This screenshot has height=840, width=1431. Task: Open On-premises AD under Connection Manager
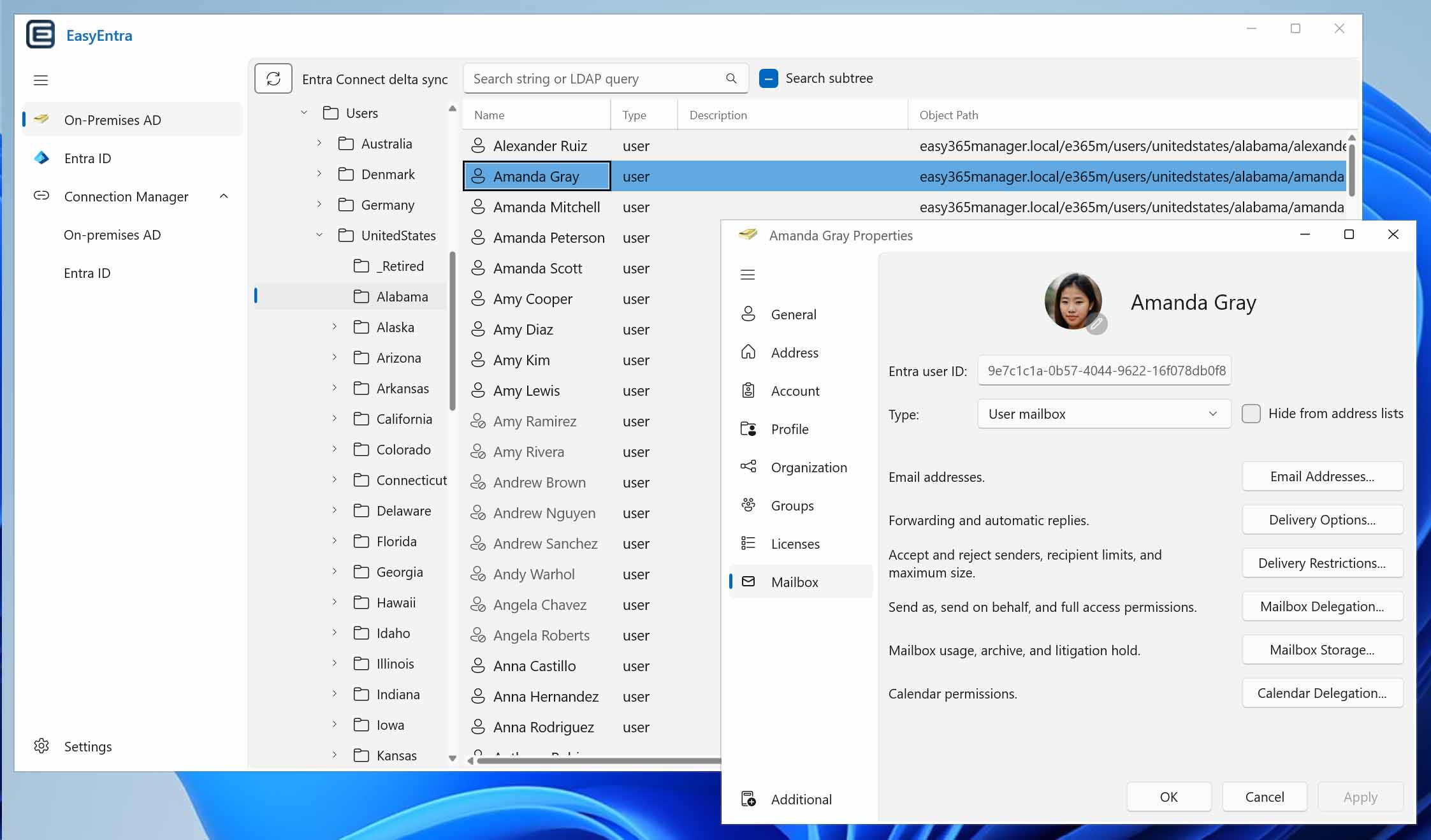click(112, 235)
